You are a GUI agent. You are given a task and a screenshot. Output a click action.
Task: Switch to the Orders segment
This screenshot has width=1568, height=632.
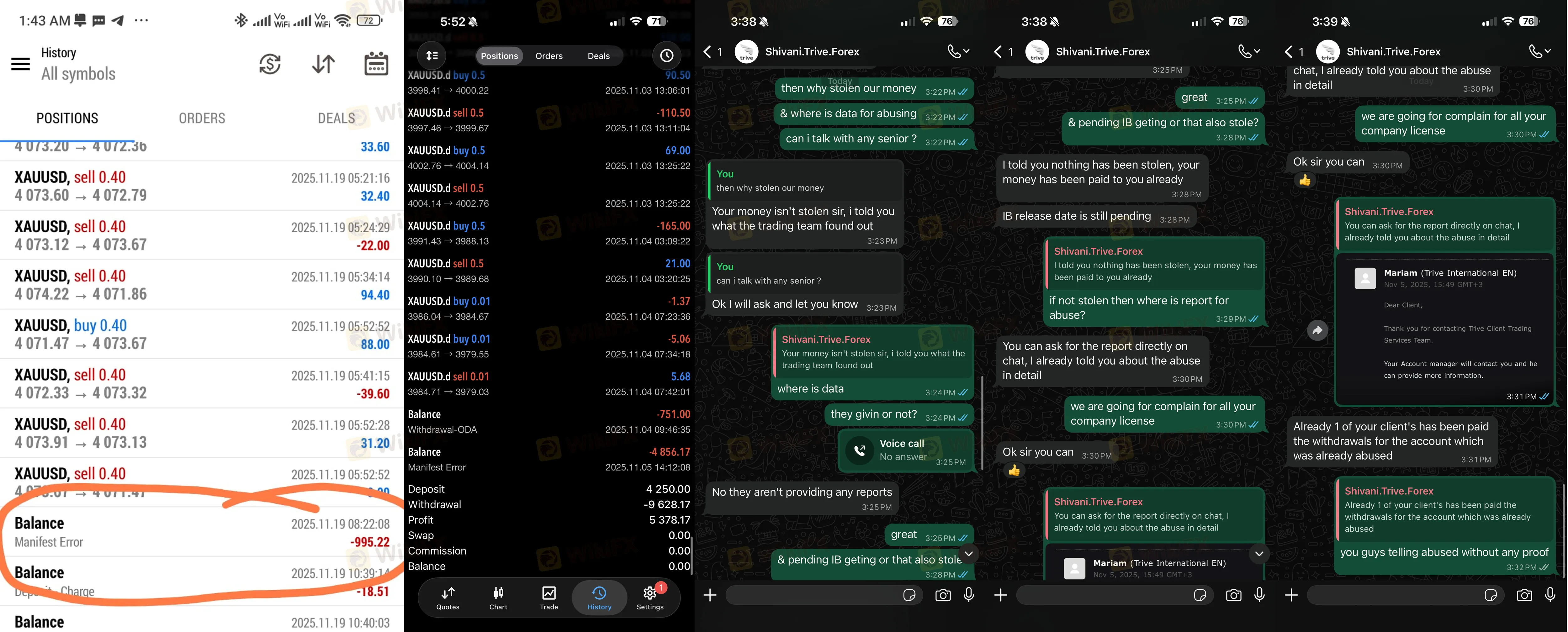click(548, 56)
